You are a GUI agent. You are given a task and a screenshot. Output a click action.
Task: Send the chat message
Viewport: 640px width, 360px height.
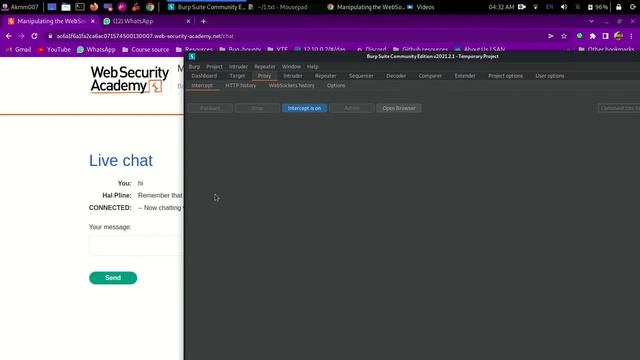pos(113,278)
